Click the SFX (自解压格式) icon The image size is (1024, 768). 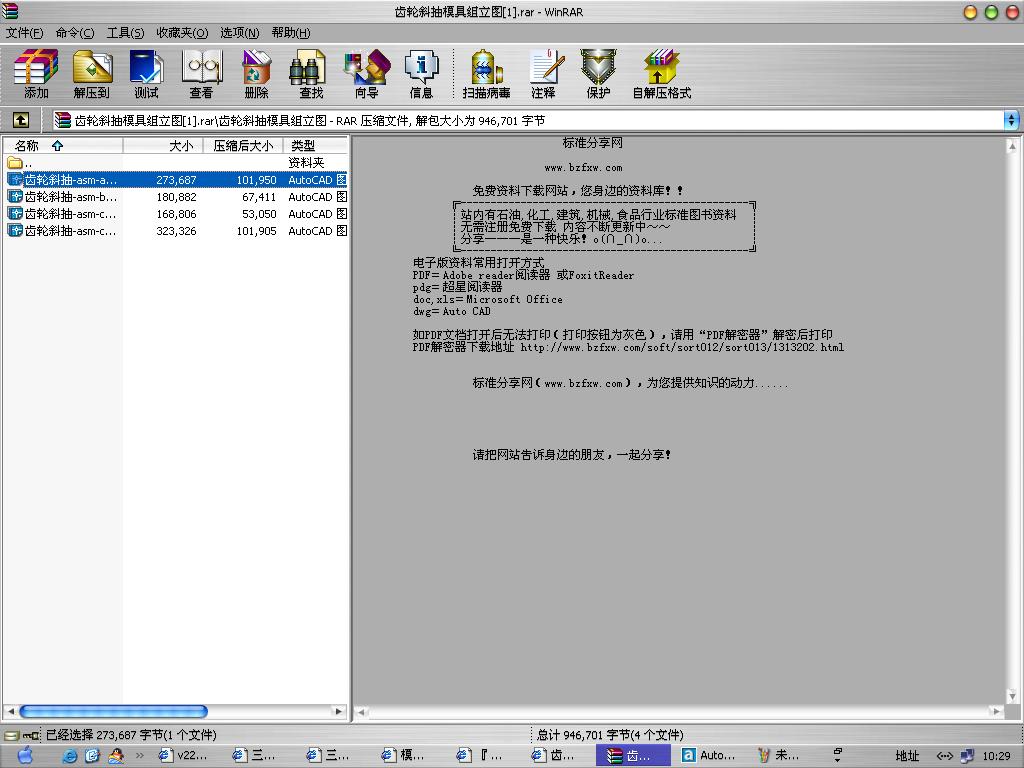coord(662,73)
